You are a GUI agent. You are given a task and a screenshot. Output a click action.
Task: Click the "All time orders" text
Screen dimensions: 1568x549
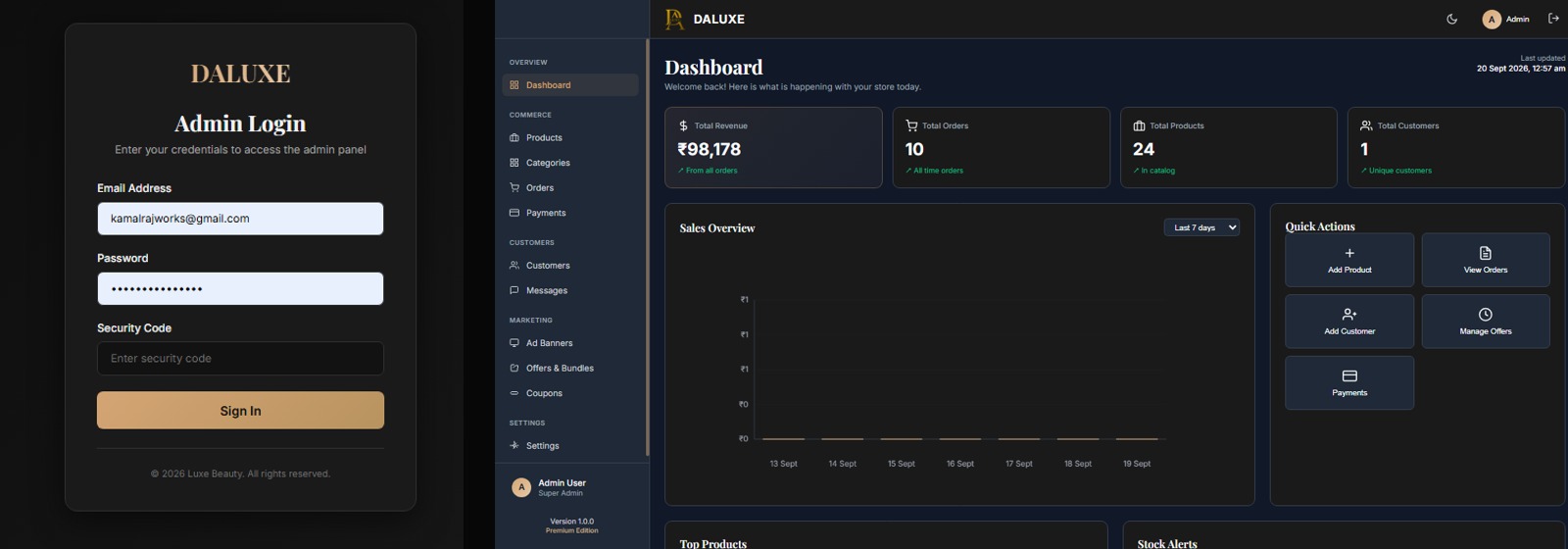click(938, 171)
